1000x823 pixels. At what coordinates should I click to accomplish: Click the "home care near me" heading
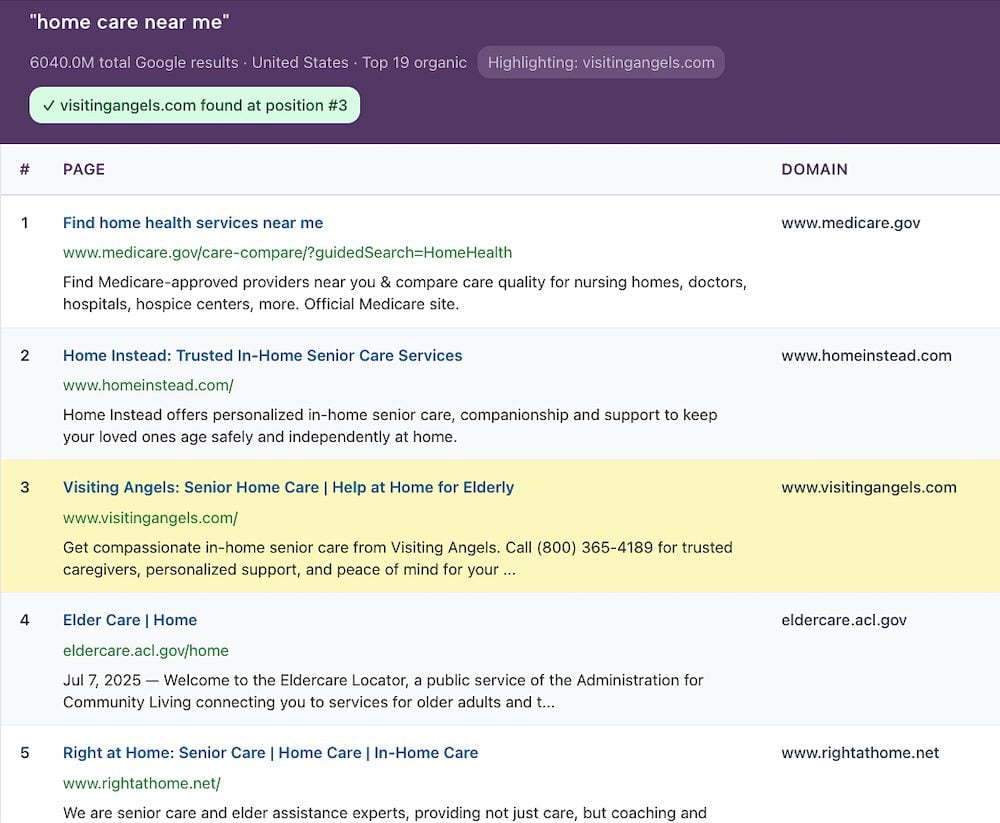coord(129,22)
